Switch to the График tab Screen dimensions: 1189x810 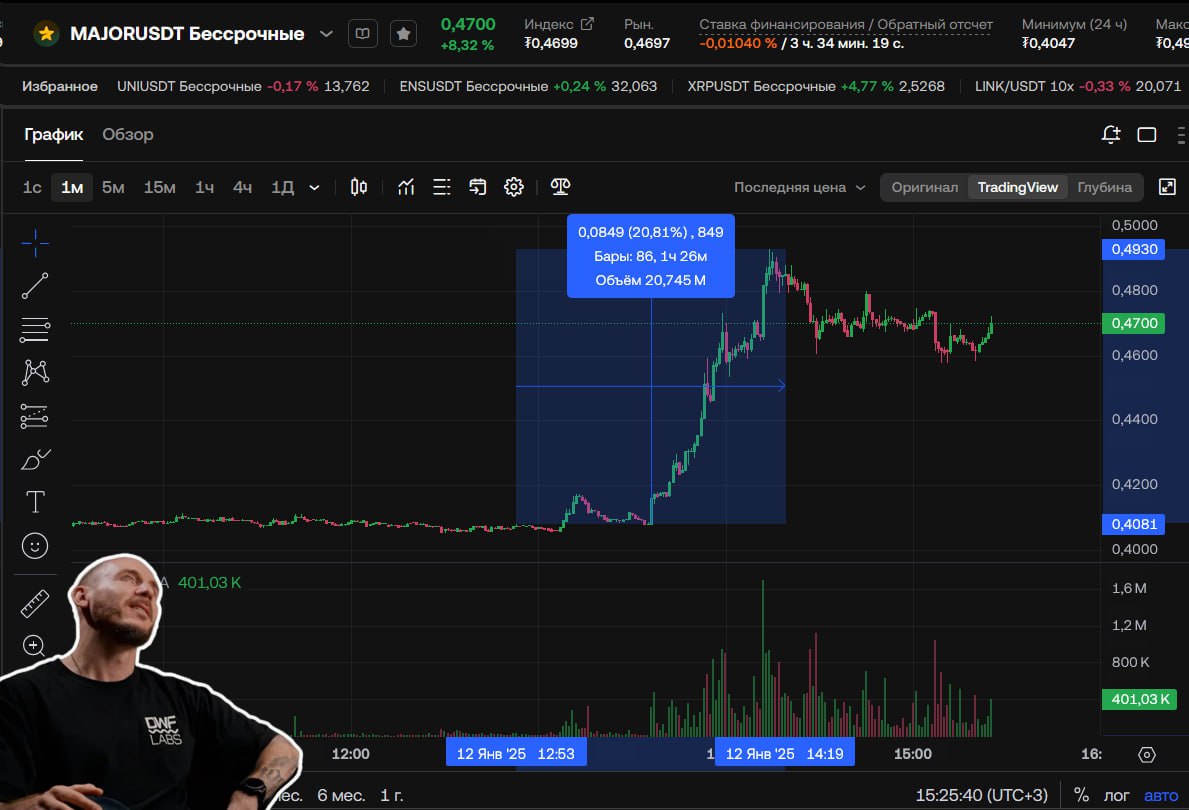(53, 134)
